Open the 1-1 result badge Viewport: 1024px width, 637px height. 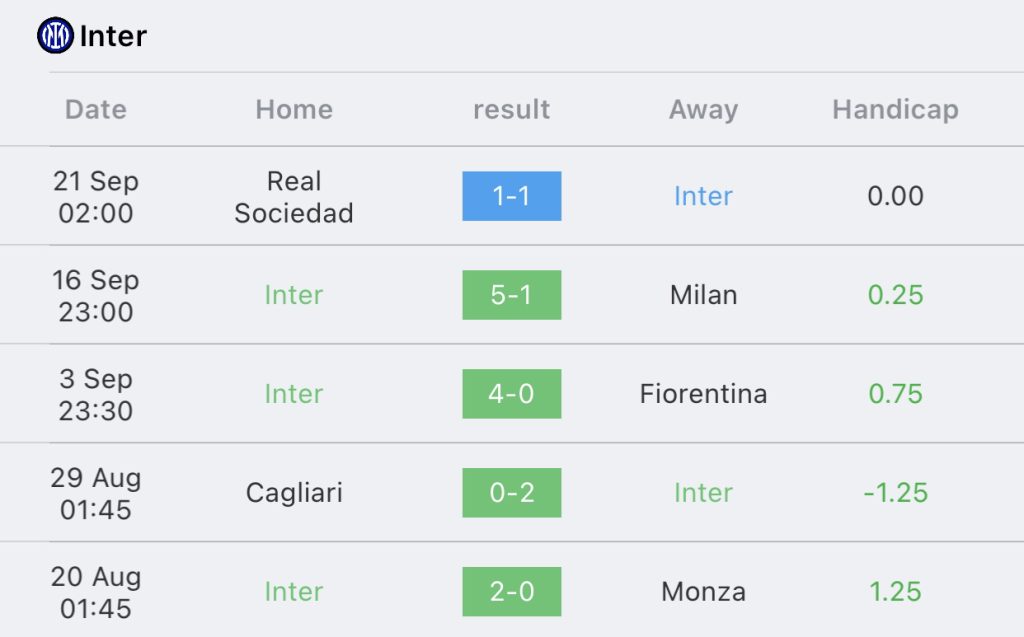pos(511,196)
